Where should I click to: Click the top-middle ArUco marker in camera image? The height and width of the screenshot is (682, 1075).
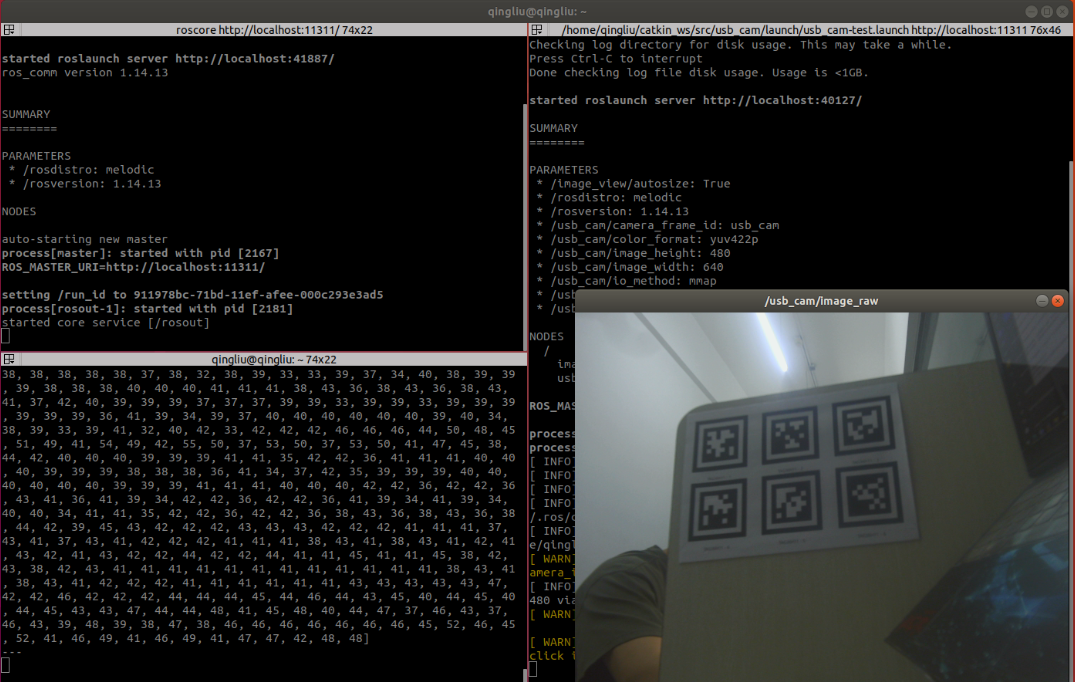pos(790,435)
